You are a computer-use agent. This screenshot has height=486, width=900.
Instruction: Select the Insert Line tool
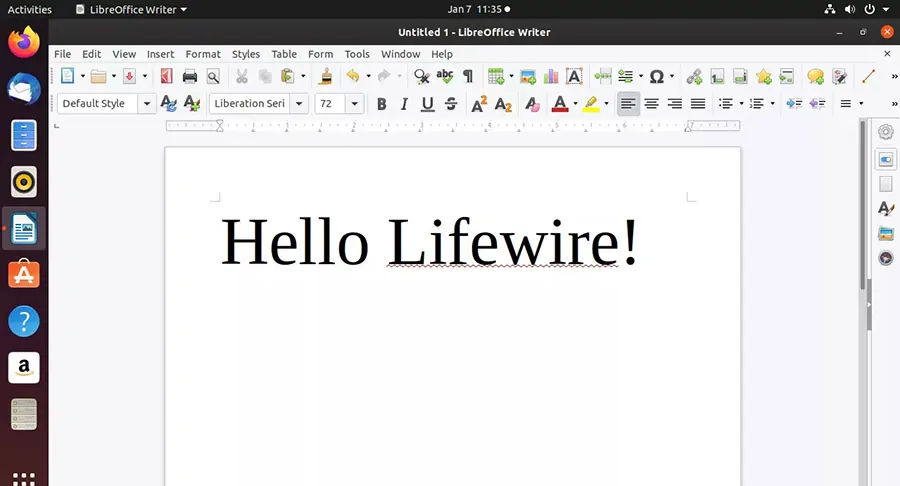pos(868,76)
